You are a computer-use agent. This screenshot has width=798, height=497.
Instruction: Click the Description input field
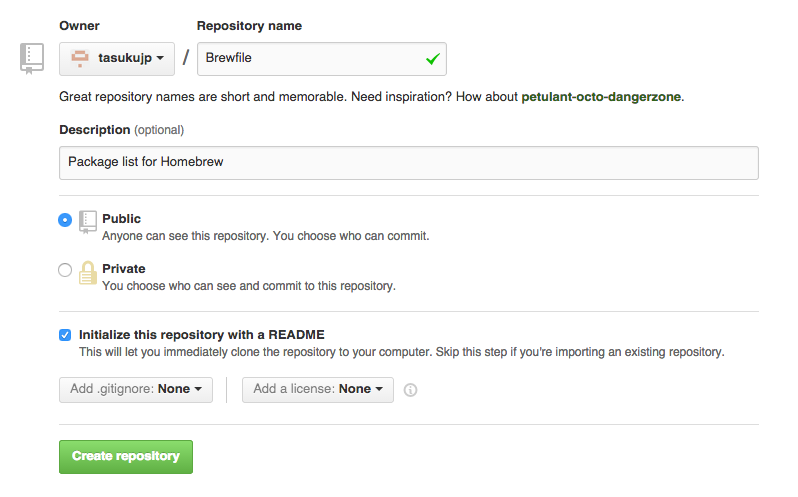[x=409, y=163]
